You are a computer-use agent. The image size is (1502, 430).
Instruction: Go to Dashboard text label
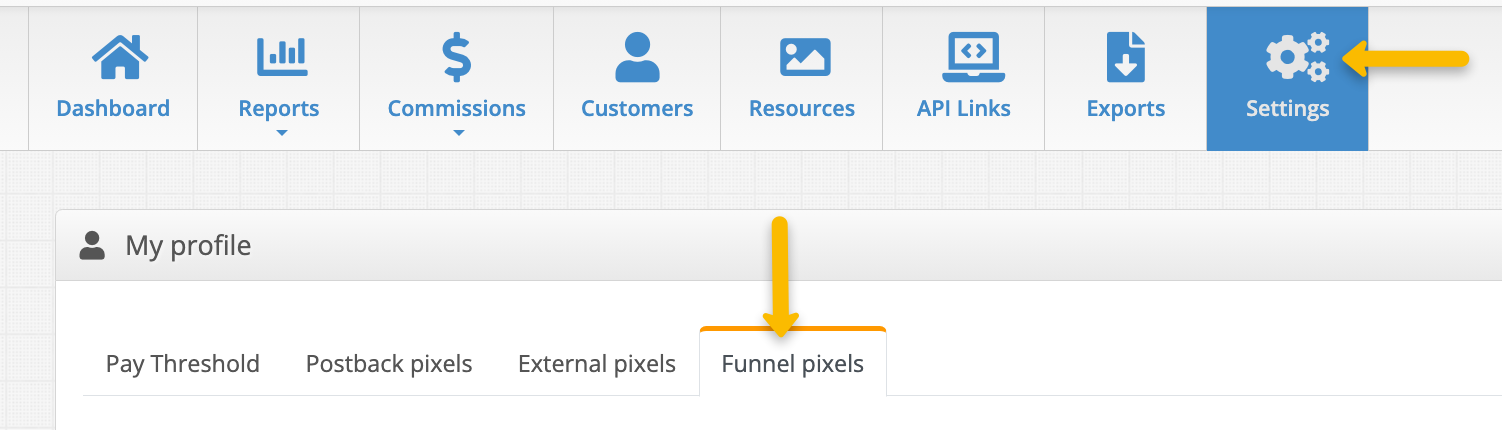click(113, 109)
